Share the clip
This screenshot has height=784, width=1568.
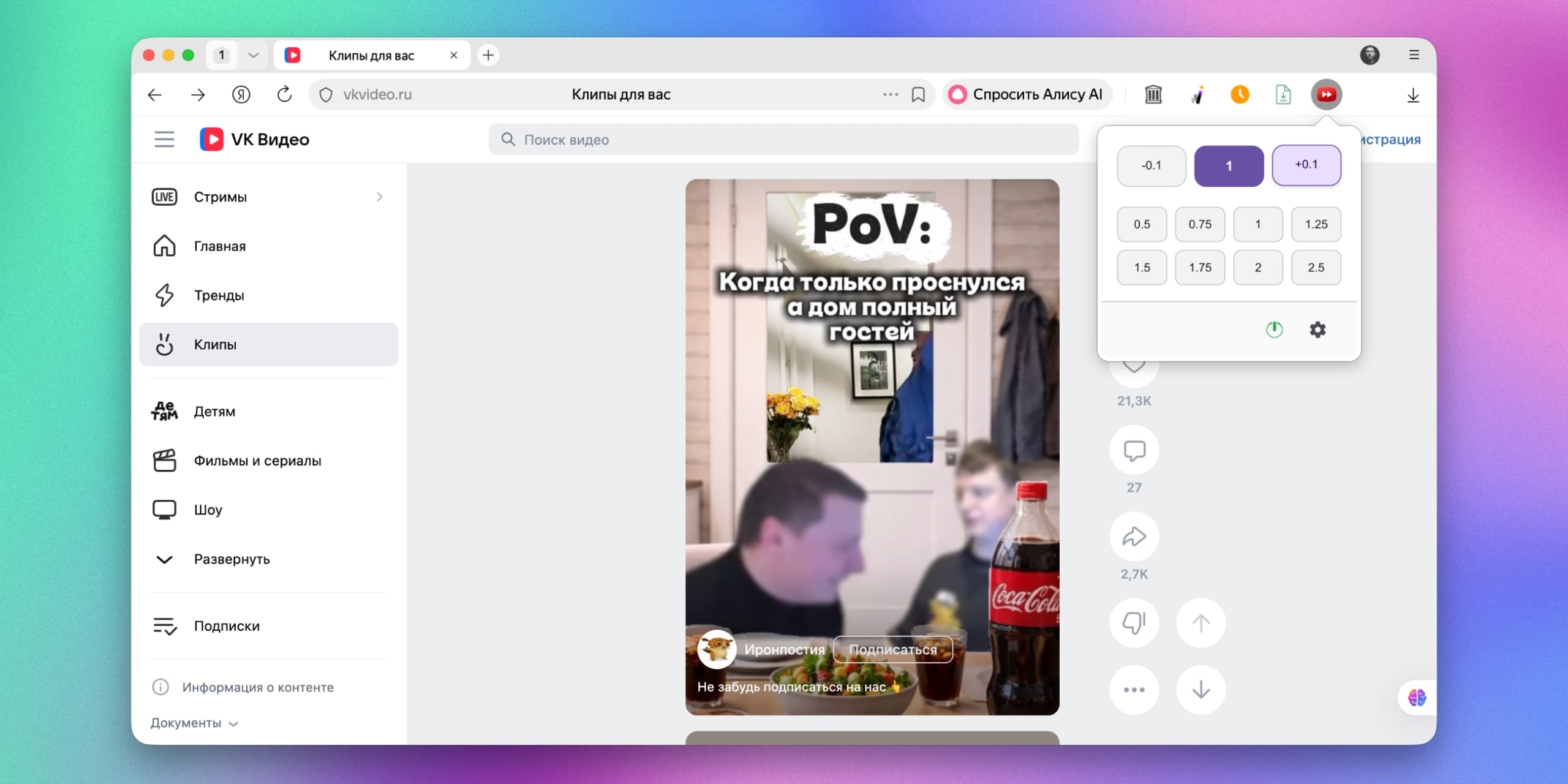click(1134, 537)
